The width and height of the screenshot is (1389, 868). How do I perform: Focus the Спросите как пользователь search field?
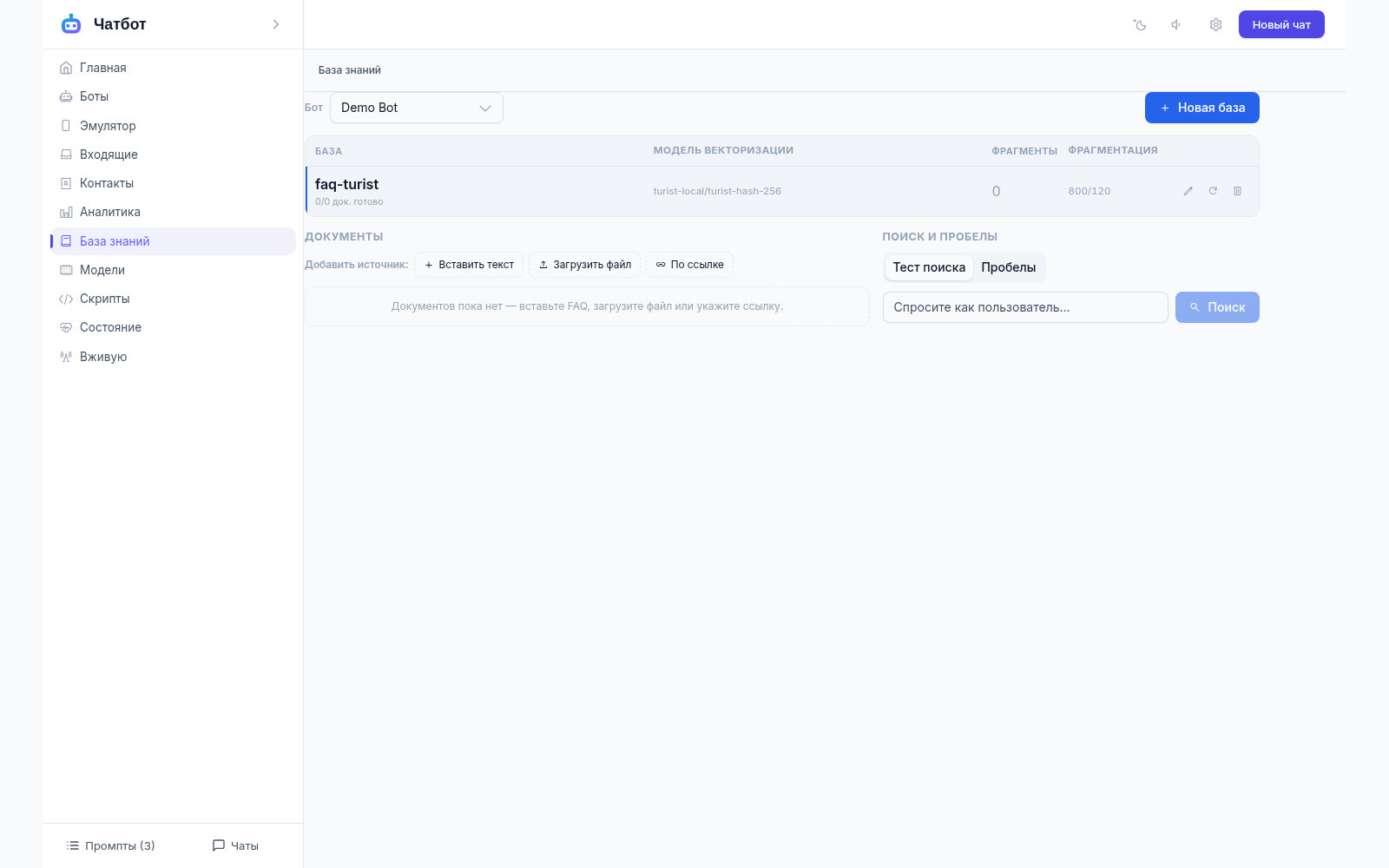[x=1025, y=307]
